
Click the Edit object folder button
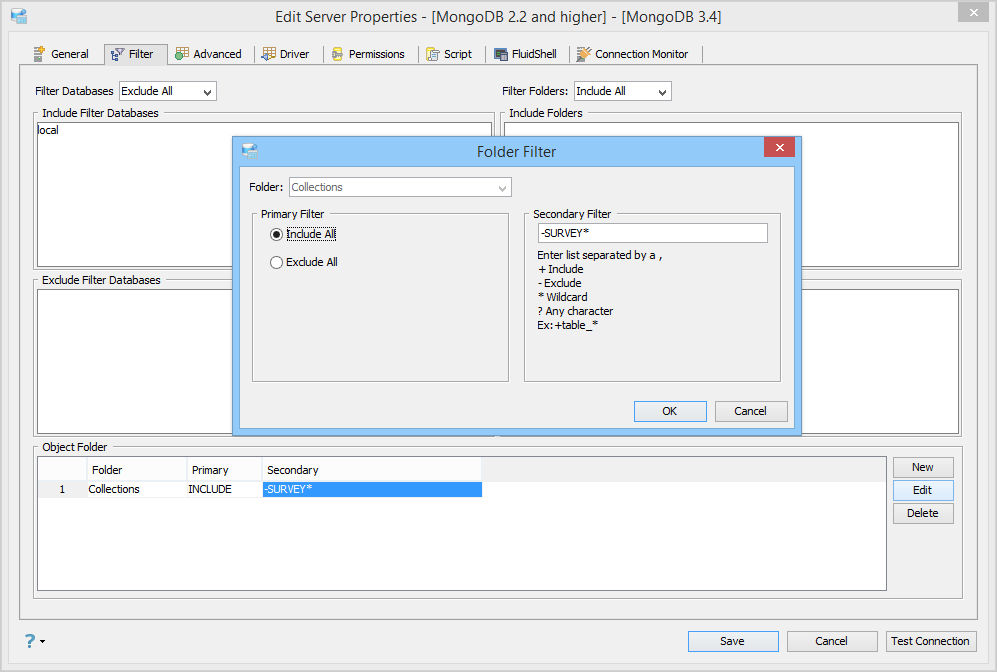[x=923, y=490]
